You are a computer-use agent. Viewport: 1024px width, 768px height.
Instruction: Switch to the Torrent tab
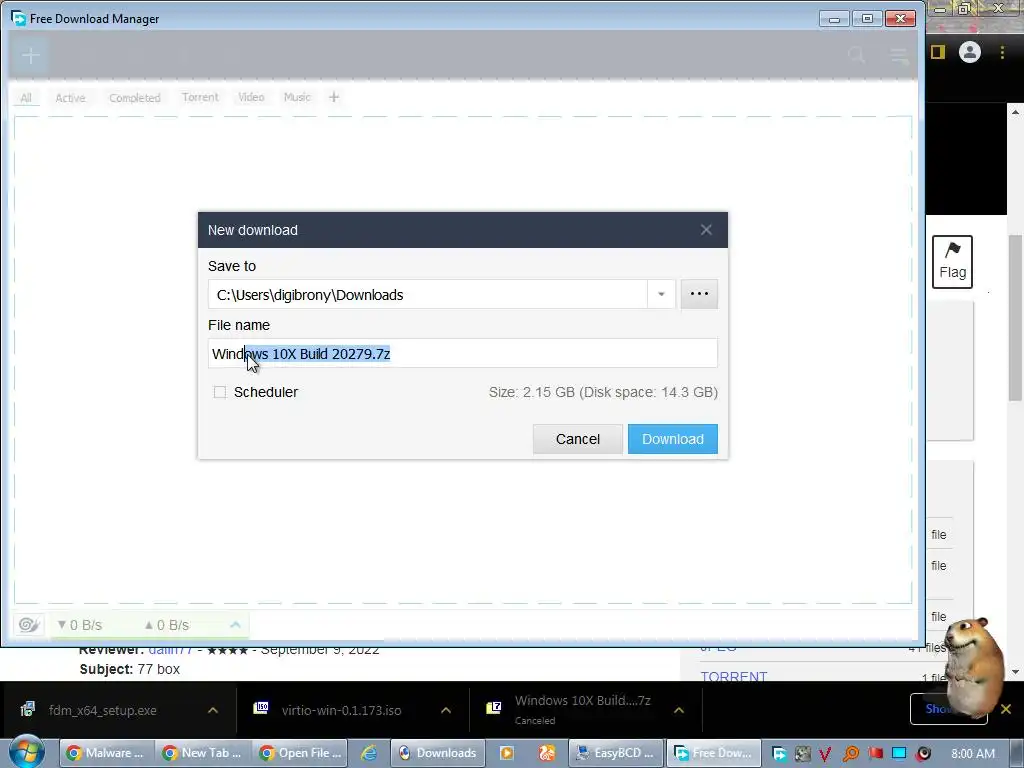[x=200, y=97]
